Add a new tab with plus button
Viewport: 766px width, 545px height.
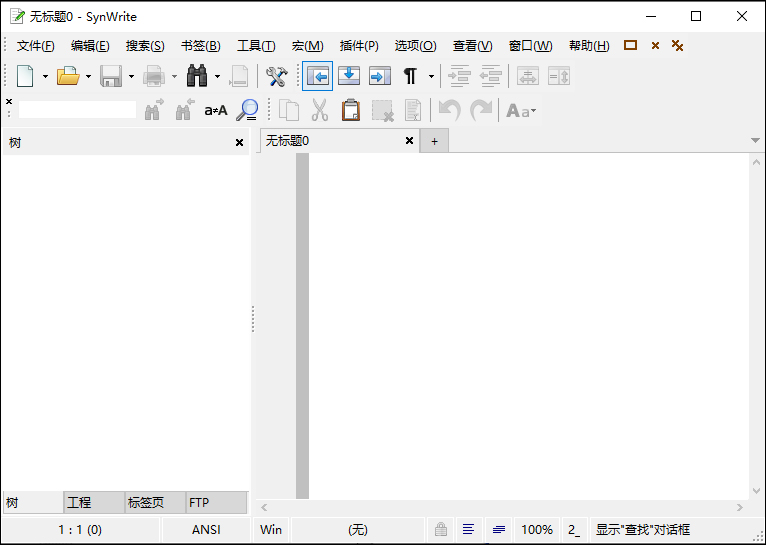tap(434, 142)
